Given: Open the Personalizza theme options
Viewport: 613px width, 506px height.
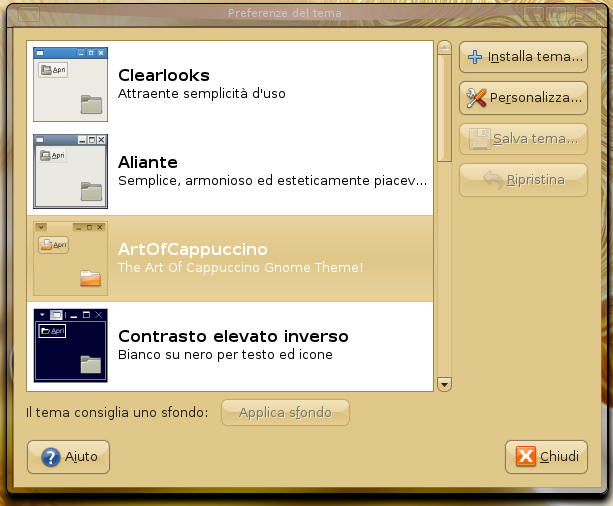Looking at the screenshot, I should (523, 98).
